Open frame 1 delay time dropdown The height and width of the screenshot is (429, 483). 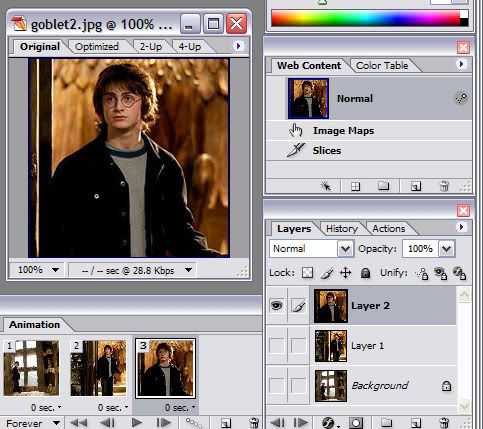(x=59, y=407)
